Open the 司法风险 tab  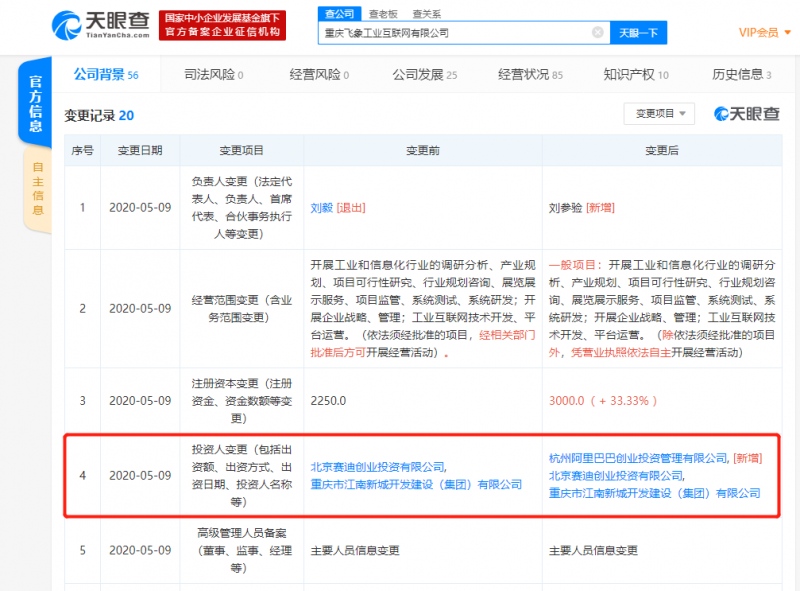213,75
